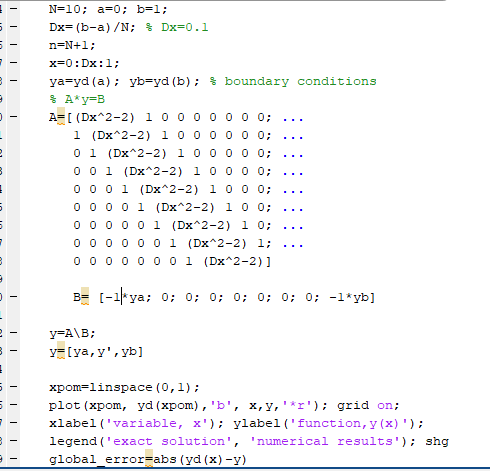Set breakpoint dash beside the N=10 line
Viewport: 490px width, 471px height.
coord(13,9)
